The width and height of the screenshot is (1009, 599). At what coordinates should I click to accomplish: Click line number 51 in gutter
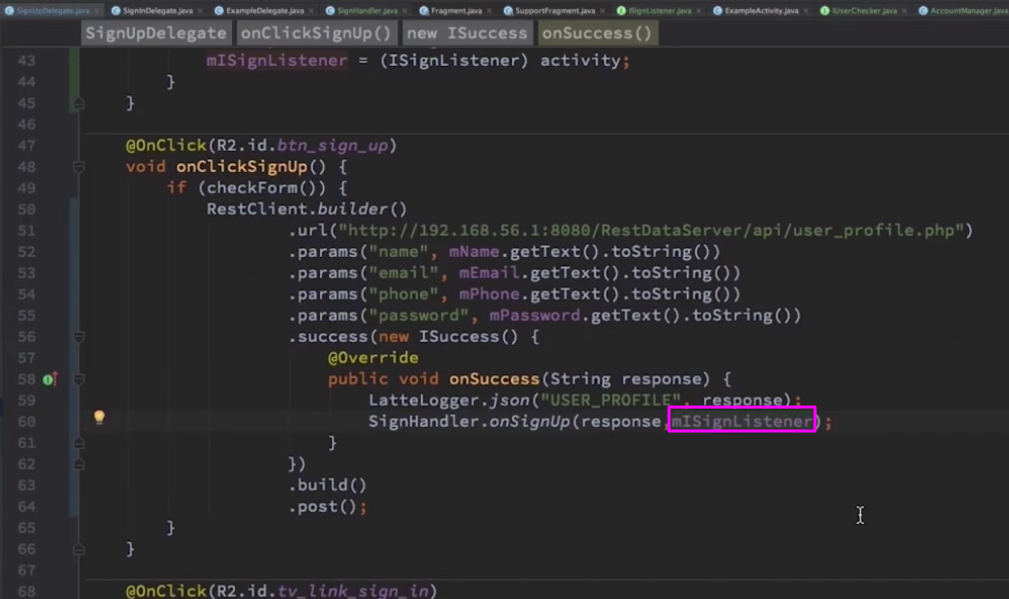26,230
